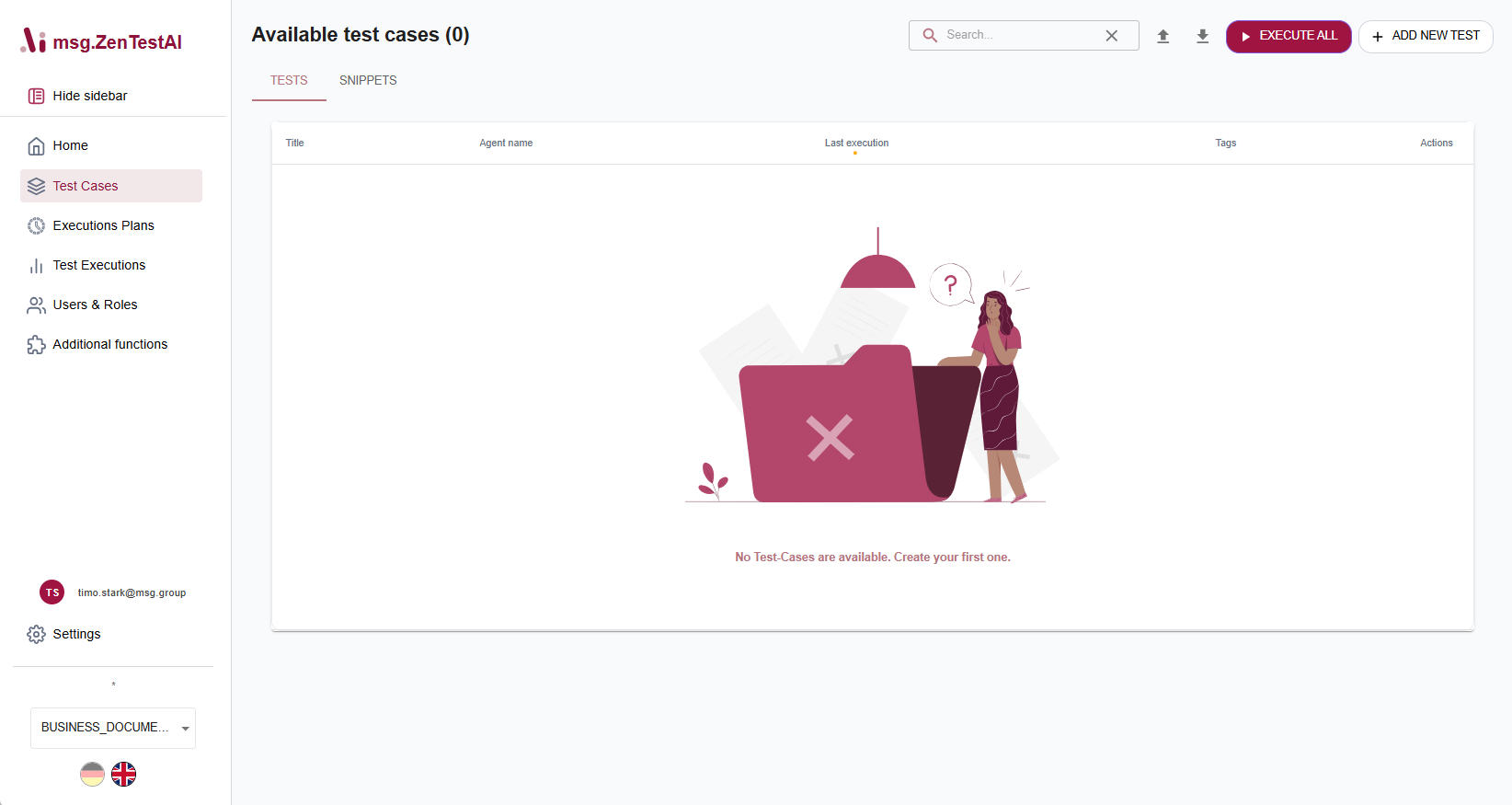
Task: Clear the search field with X
Action: coord(1112,36)
